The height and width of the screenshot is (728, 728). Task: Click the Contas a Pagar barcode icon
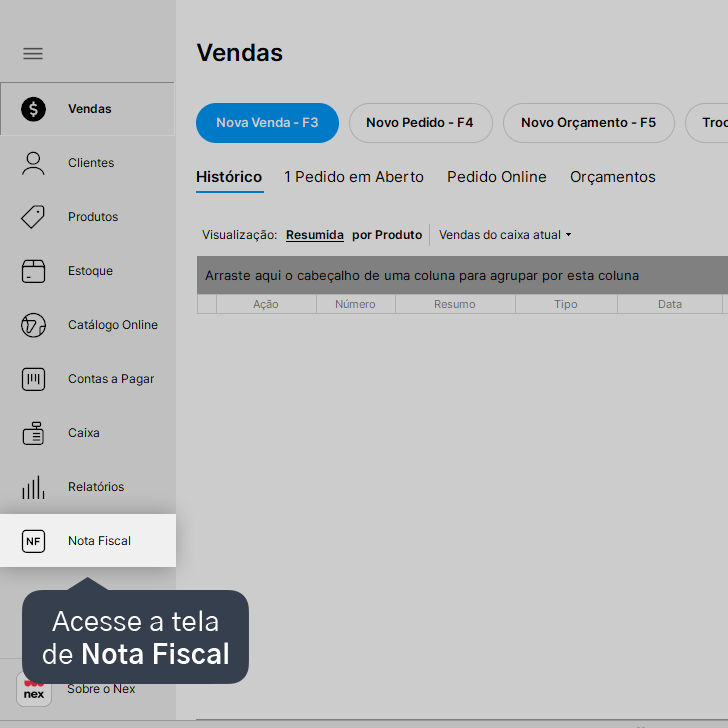click(x=33, y=379)
